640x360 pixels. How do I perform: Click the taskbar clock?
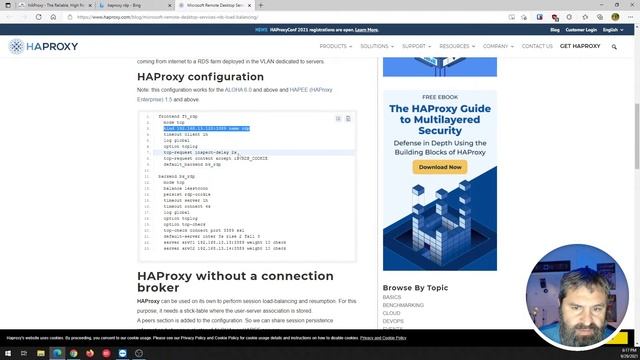pos(629,353)
